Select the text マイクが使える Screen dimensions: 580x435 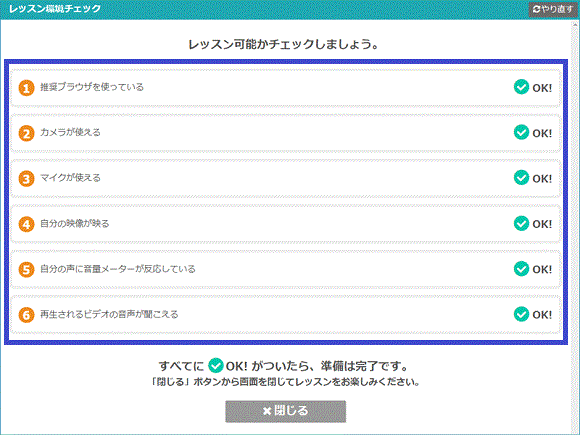[70, 178]
